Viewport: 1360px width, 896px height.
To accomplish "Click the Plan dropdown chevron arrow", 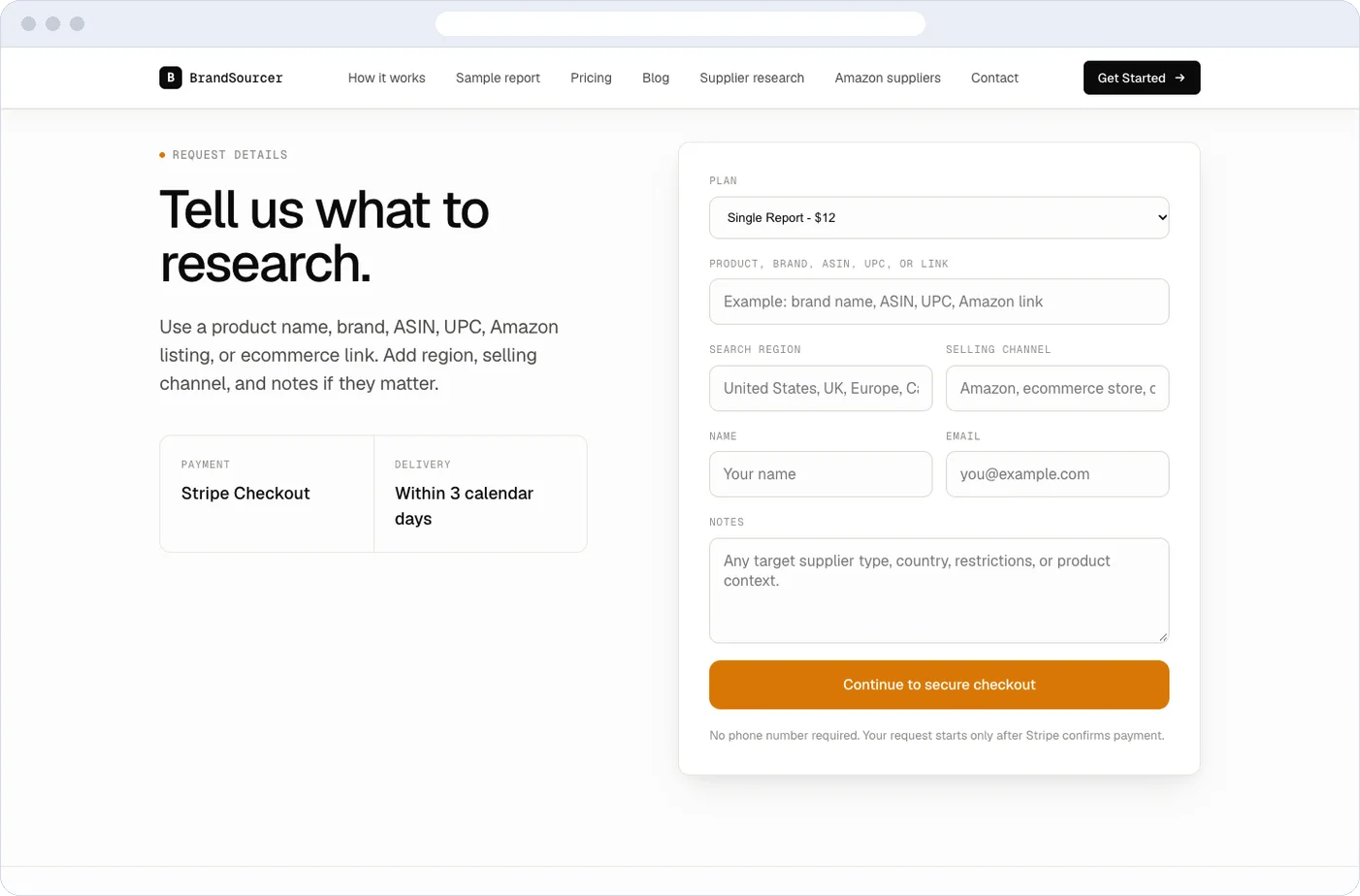I will [x=1162, y=217].
